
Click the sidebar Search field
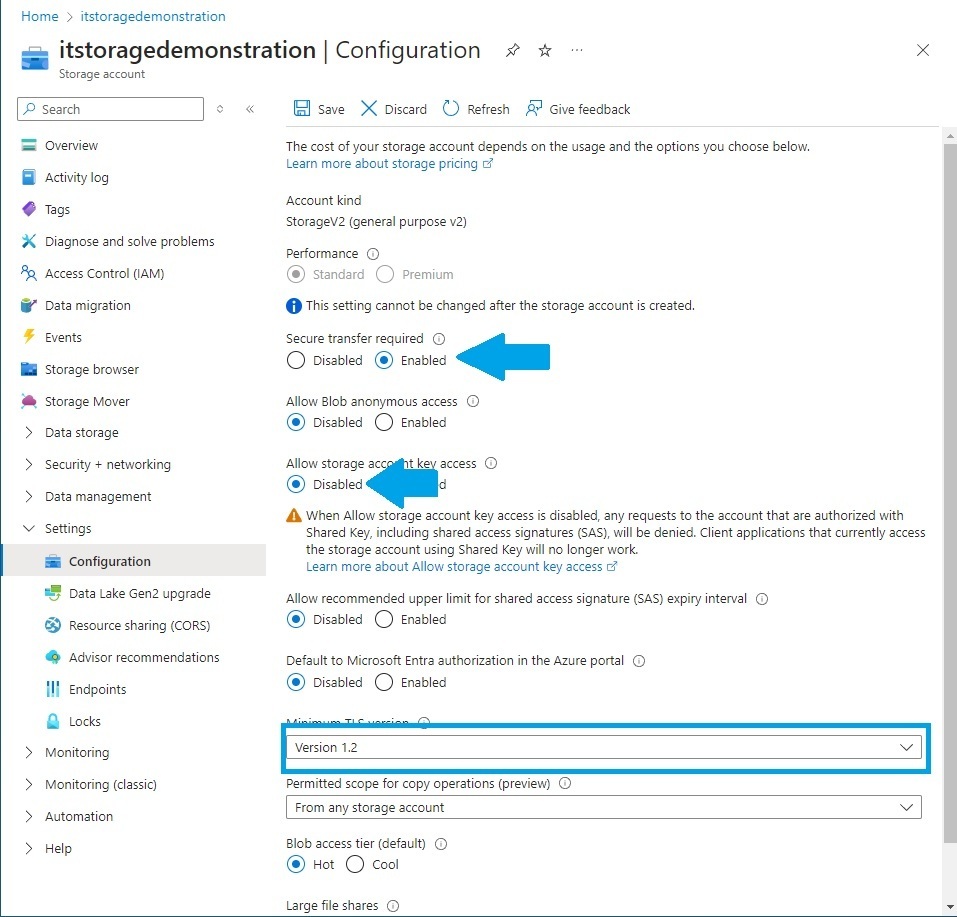click(x=110, y=109)
